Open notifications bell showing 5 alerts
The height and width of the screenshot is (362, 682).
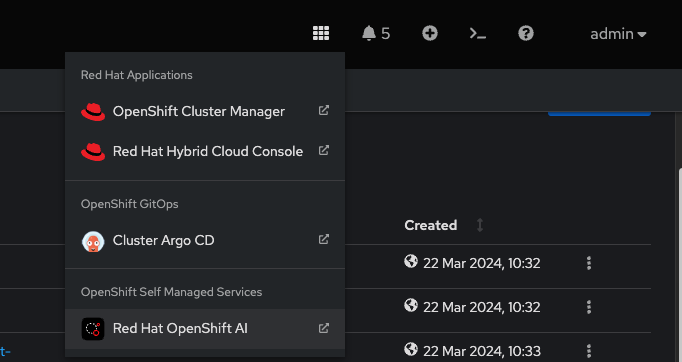376,33
